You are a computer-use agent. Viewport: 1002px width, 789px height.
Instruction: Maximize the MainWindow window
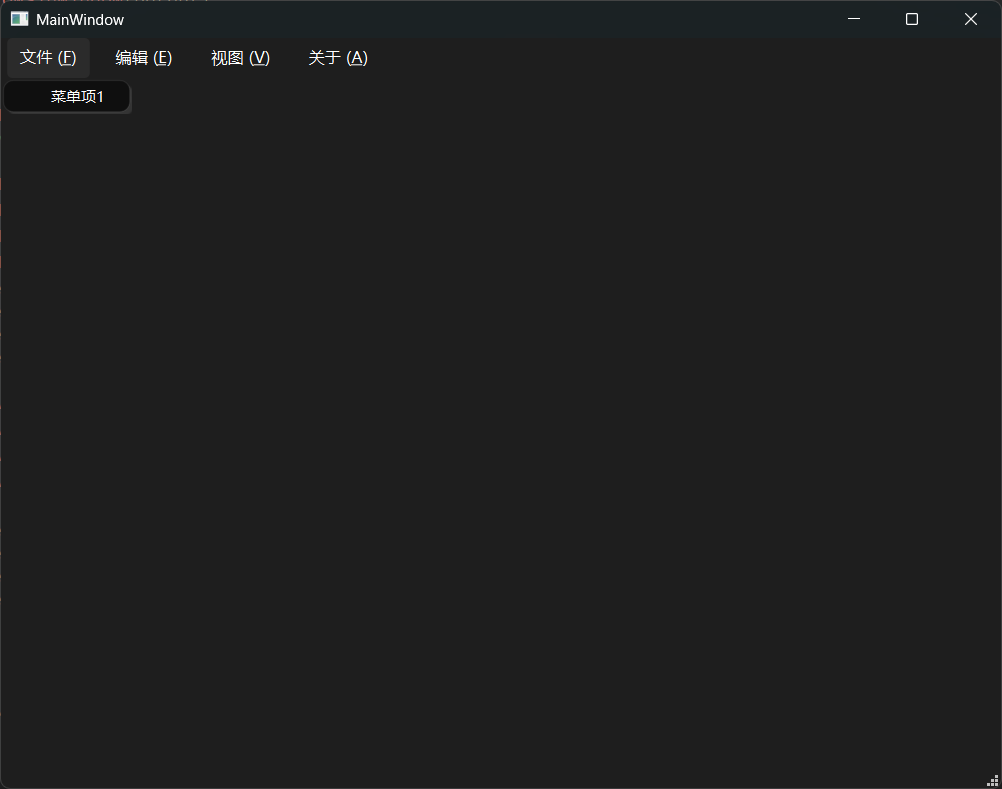click(x=912, y=19)
